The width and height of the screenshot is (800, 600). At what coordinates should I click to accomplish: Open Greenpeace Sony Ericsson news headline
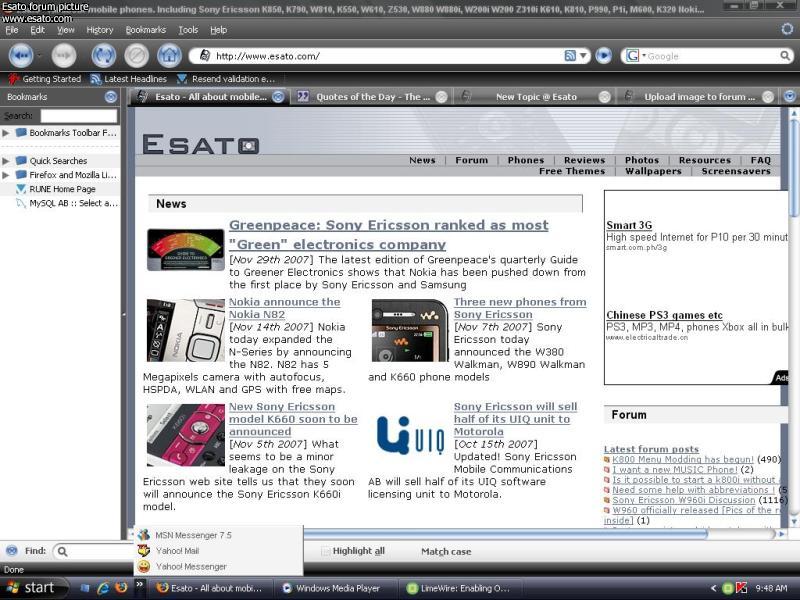pyautogui.click(x=389, y=235)
